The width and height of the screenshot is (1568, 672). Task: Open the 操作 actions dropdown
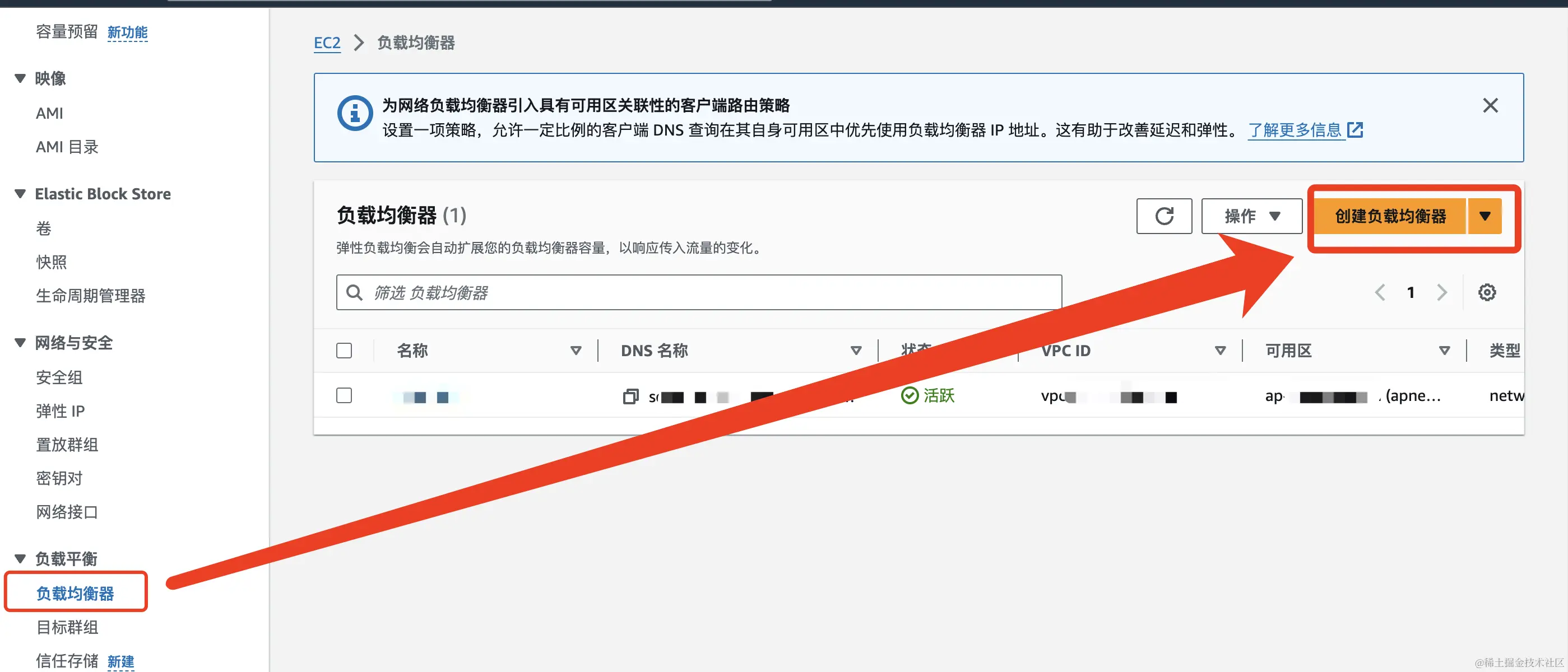1251,216
